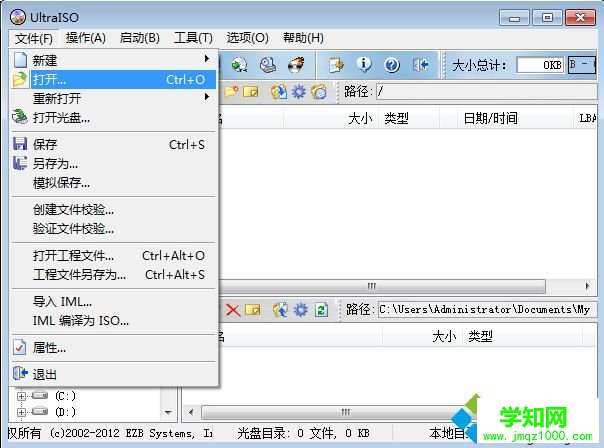Click left arrow of lower horizontal scrollbar
The width and height of the screenshot is (604, 448).
point(191,412)
